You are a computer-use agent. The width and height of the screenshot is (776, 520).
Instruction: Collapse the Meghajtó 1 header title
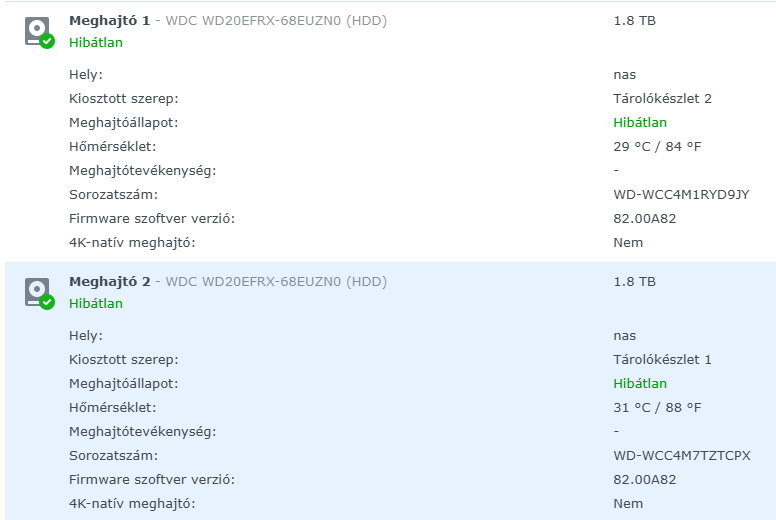(109, 20)
